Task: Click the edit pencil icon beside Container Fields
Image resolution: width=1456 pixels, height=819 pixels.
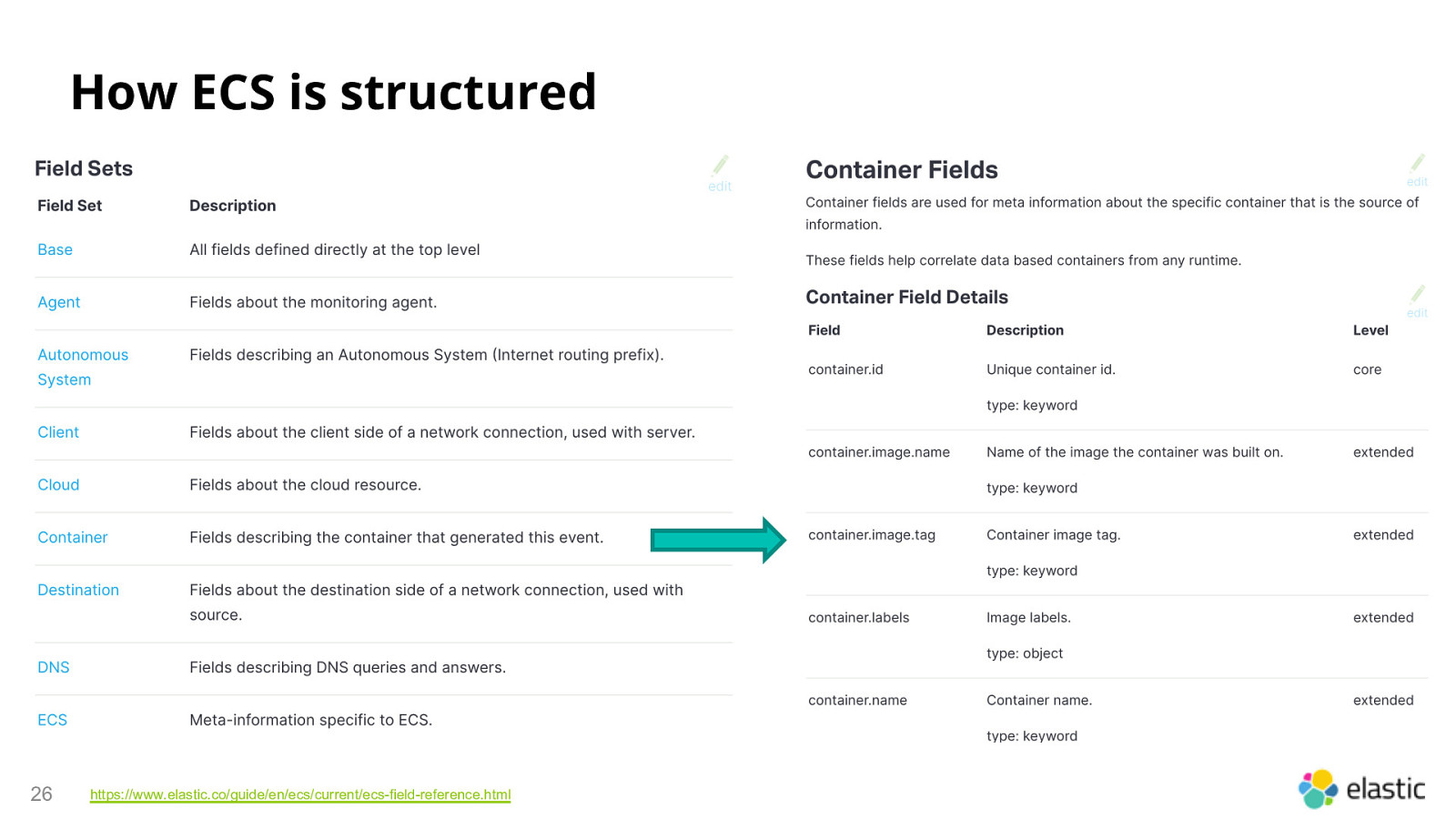Action: click(1417, 170)
